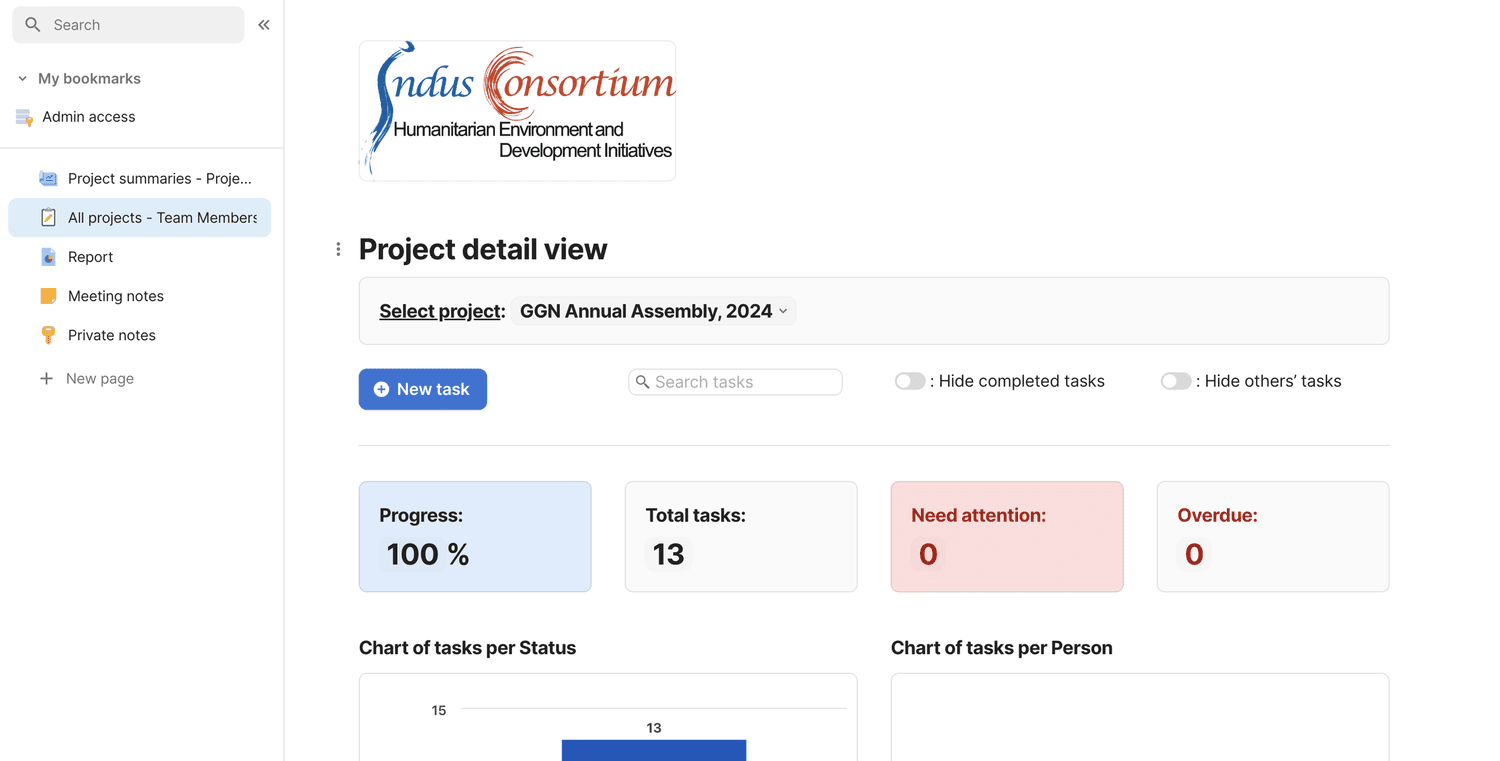This screenshot has height=761, width=1500.
Task: Open the Meeting notes page
Action: (140, 296)
